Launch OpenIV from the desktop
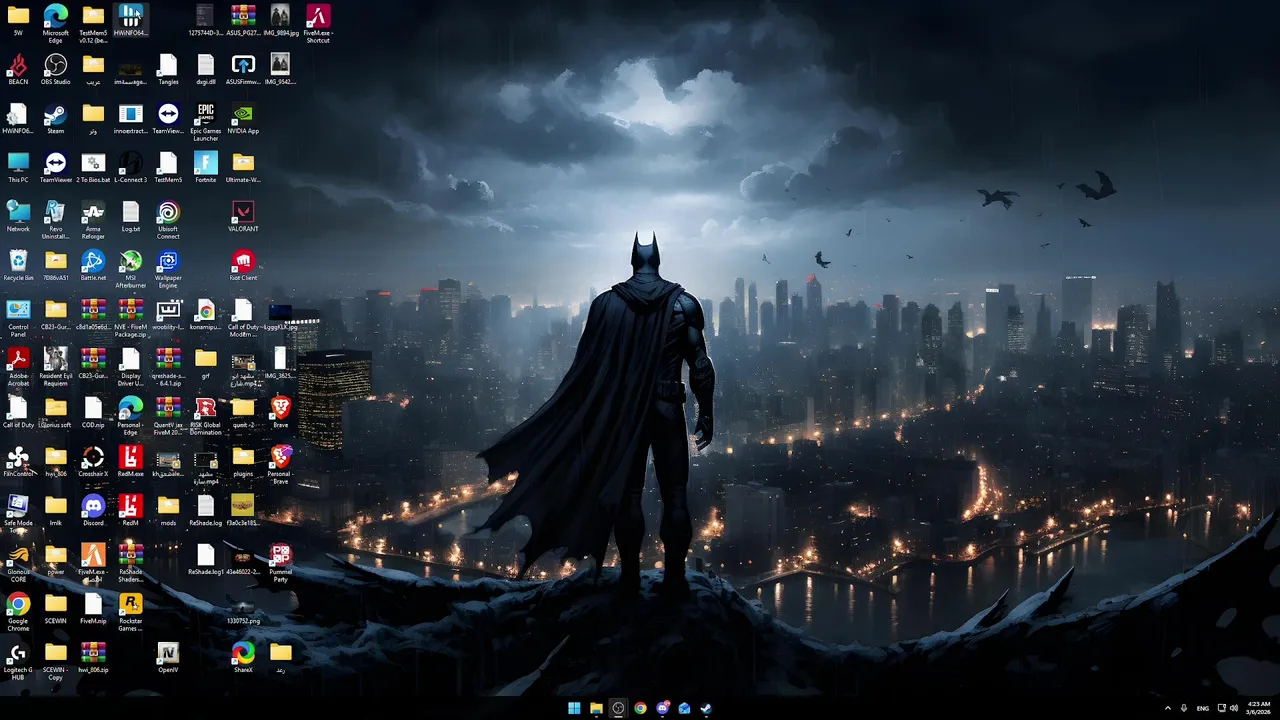1280x720 pixels. [168, 658]
